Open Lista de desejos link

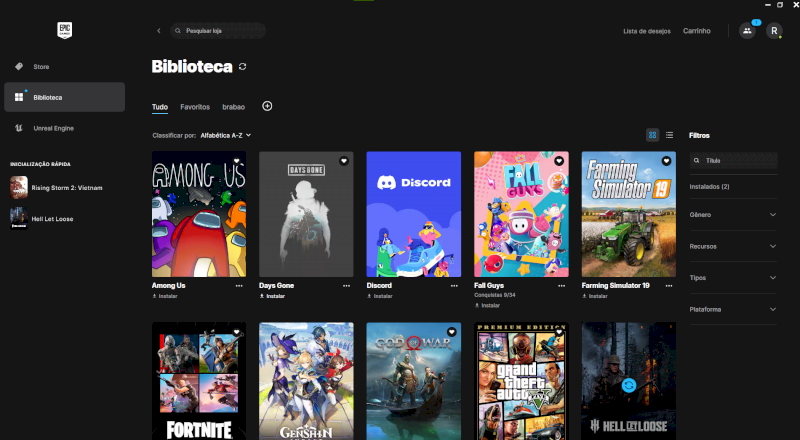click(646, 31)
